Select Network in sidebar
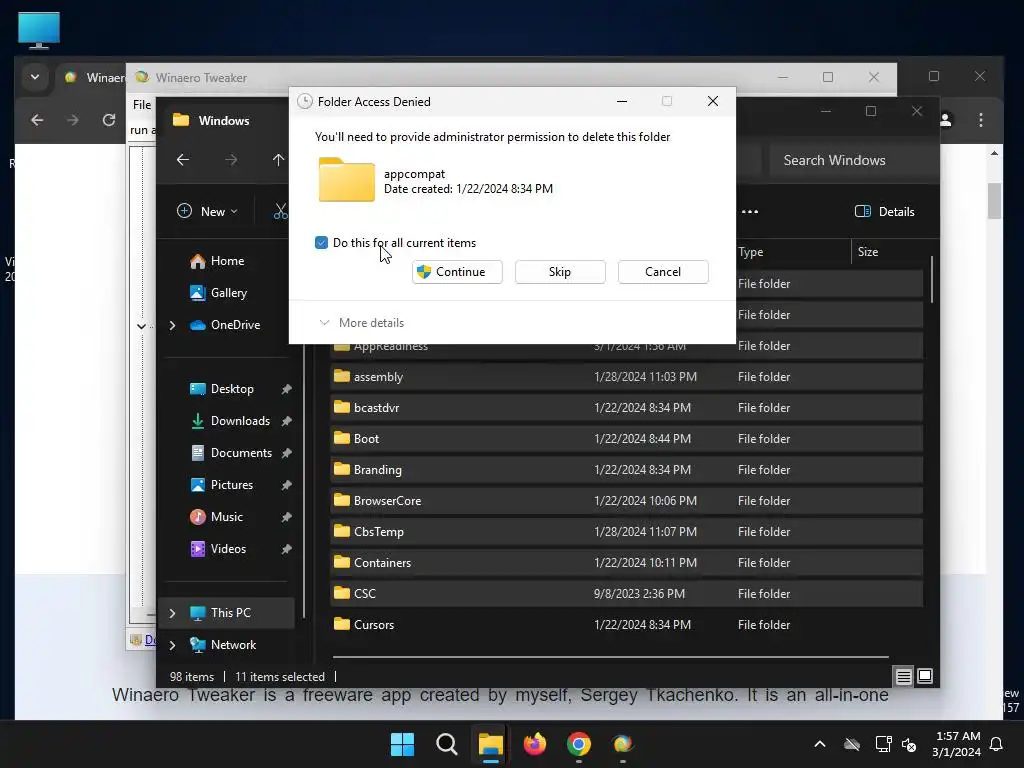Screen dimensions: 1024x768 point(233,645)
